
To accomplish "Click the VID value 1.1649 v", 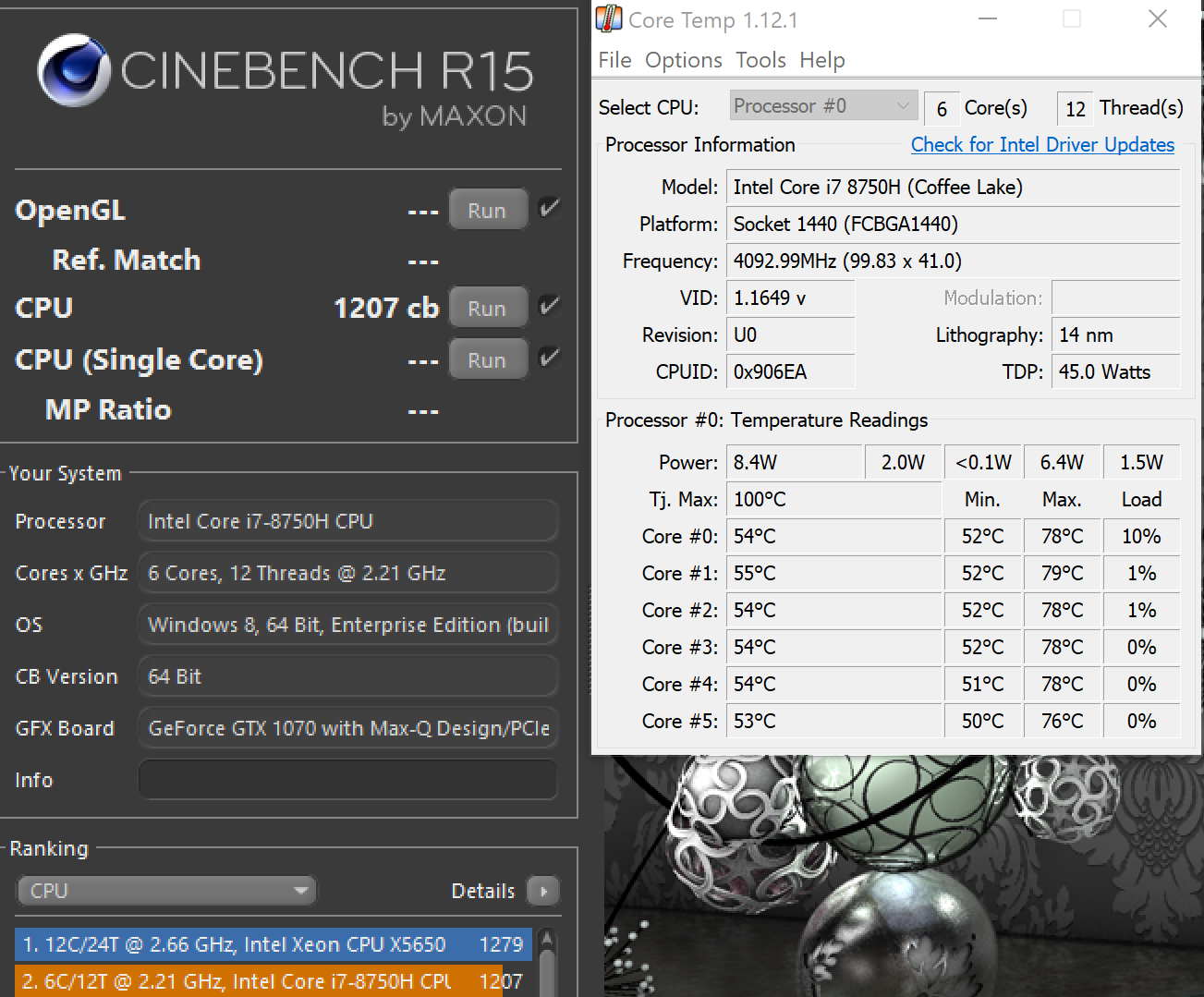I will (791, 298).
